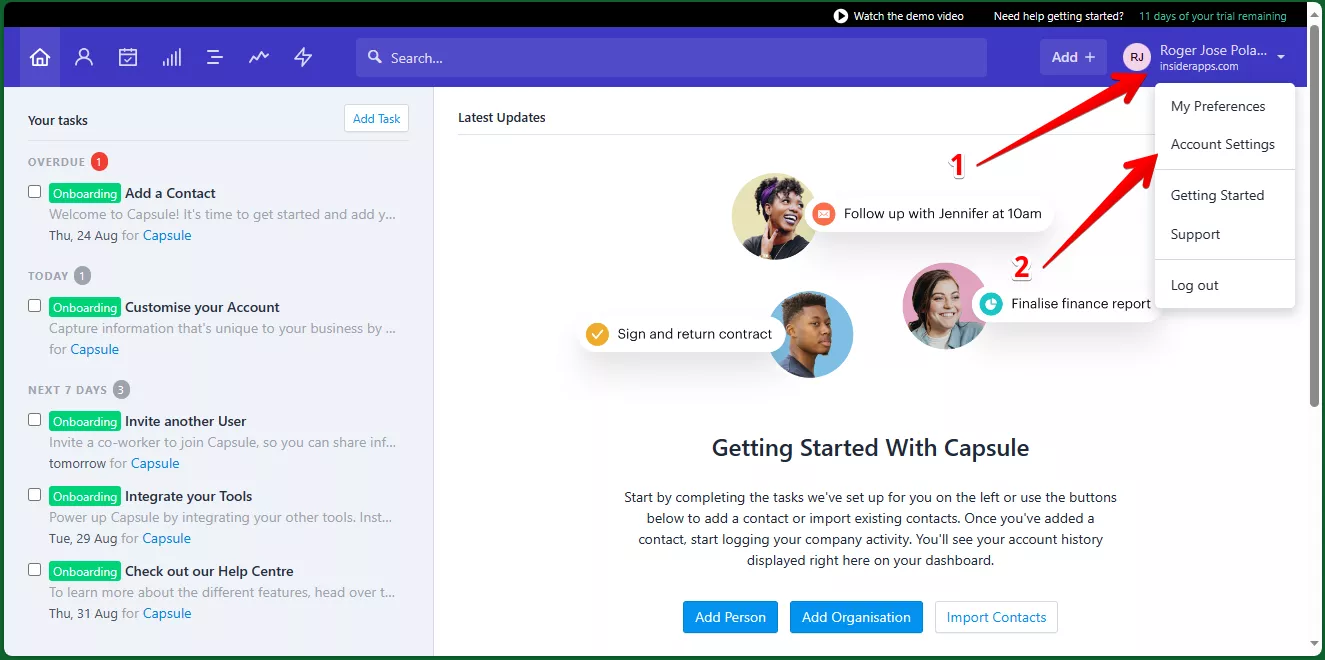
Task: Go to the Home dashboard icon
Action: tap(40, 57)
